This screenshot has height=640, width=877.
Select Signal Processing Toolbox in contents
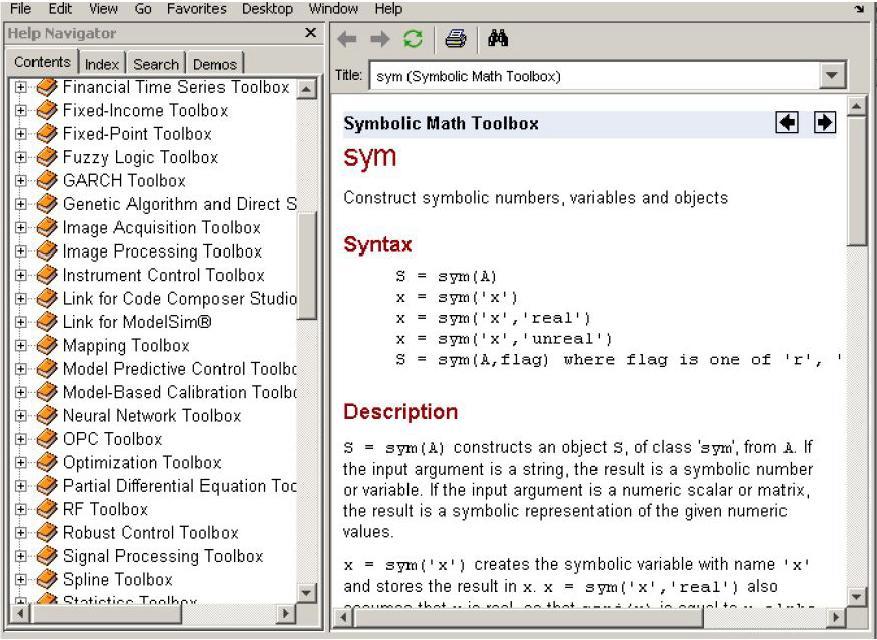coord(162,556)
